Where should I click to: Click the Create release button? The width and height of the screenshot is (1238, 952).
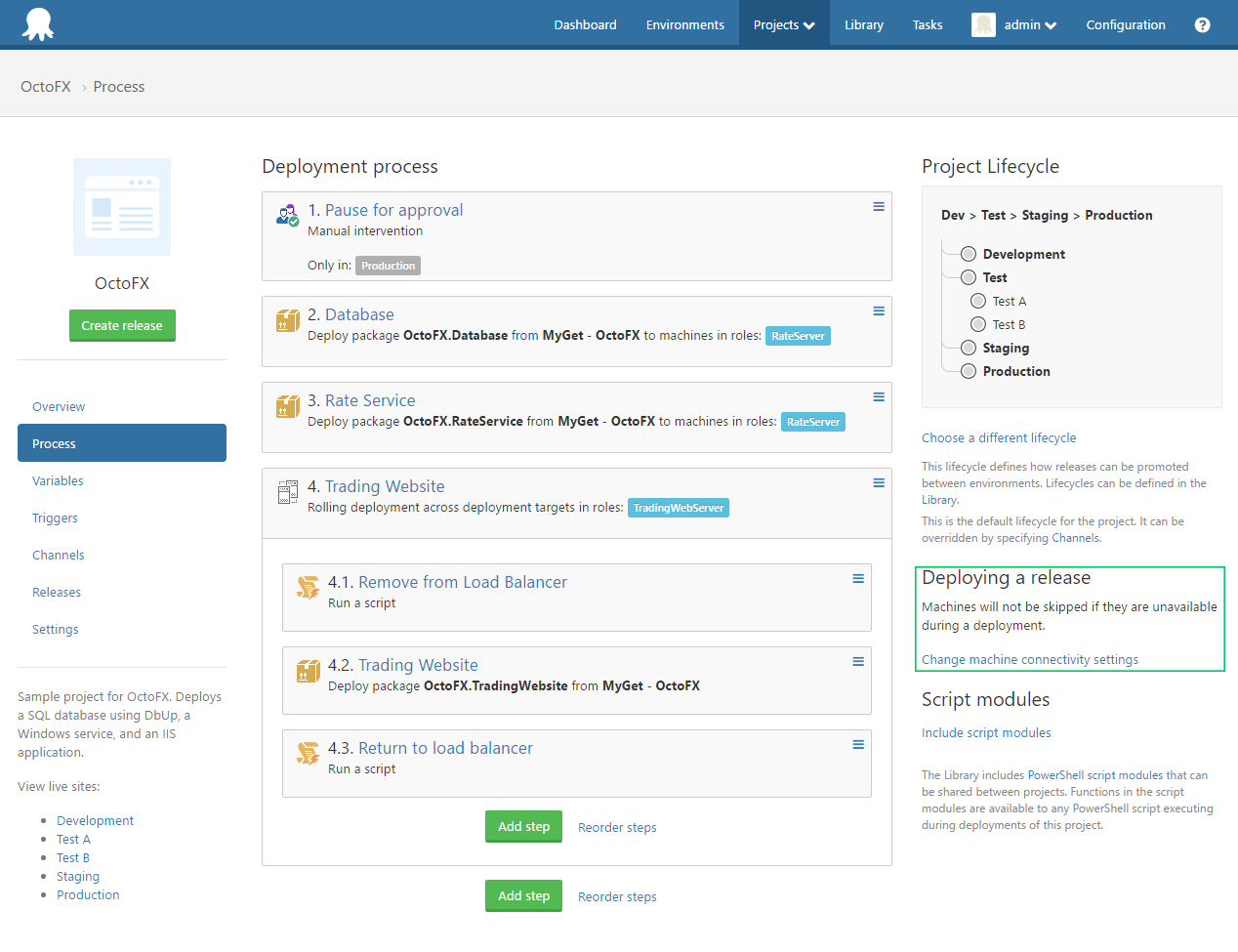pyautogui.click(x=122, y=325)
